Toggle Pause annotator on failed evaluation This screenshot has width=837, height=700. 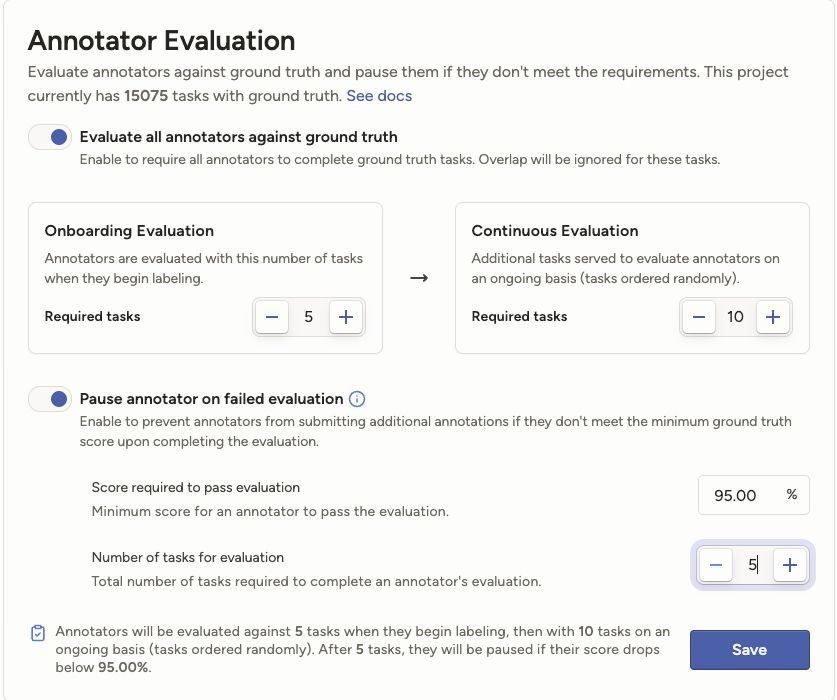tap(50, 399)
